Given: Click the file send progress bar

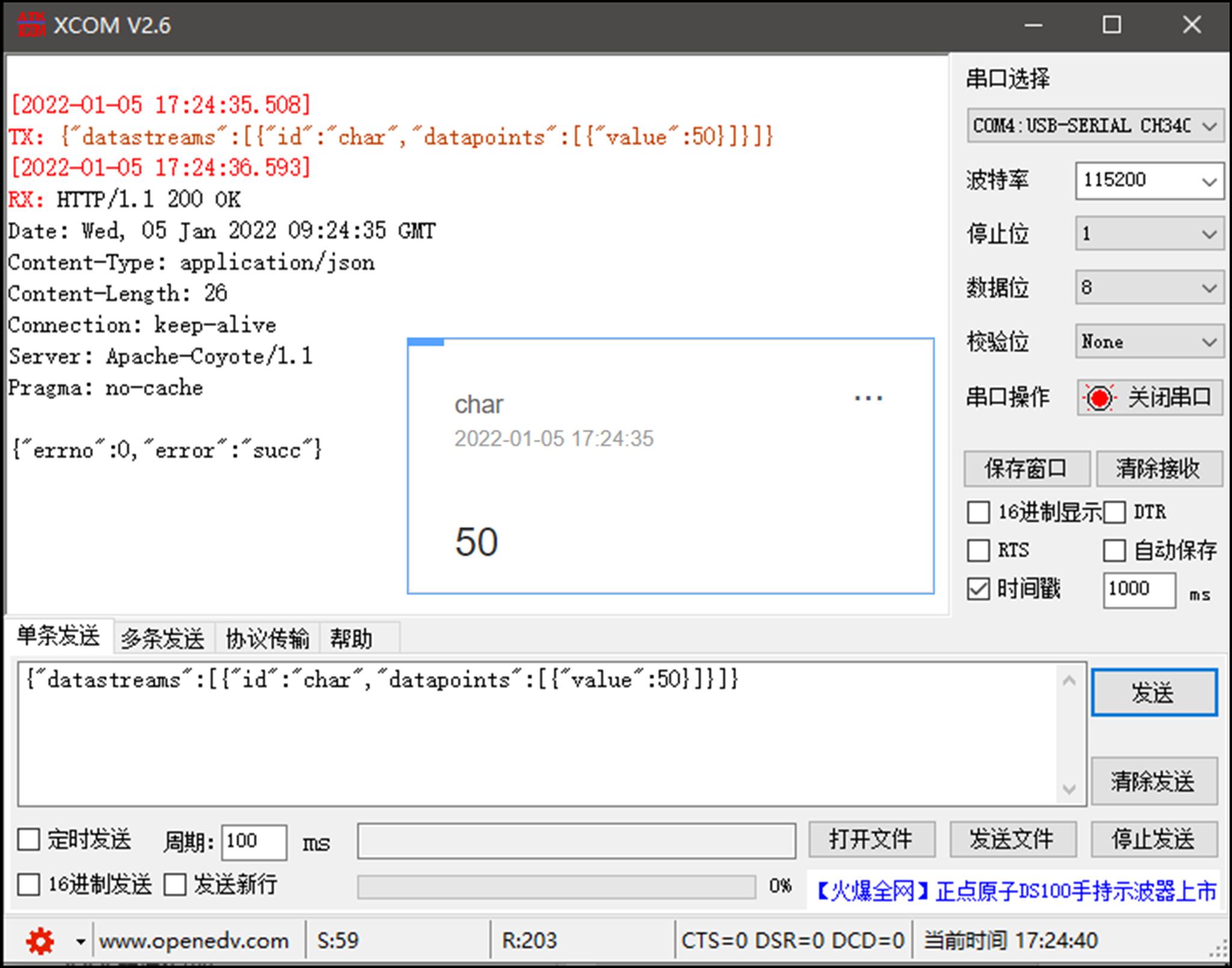Looking at the screenshot, I should [x=556, y=887].
